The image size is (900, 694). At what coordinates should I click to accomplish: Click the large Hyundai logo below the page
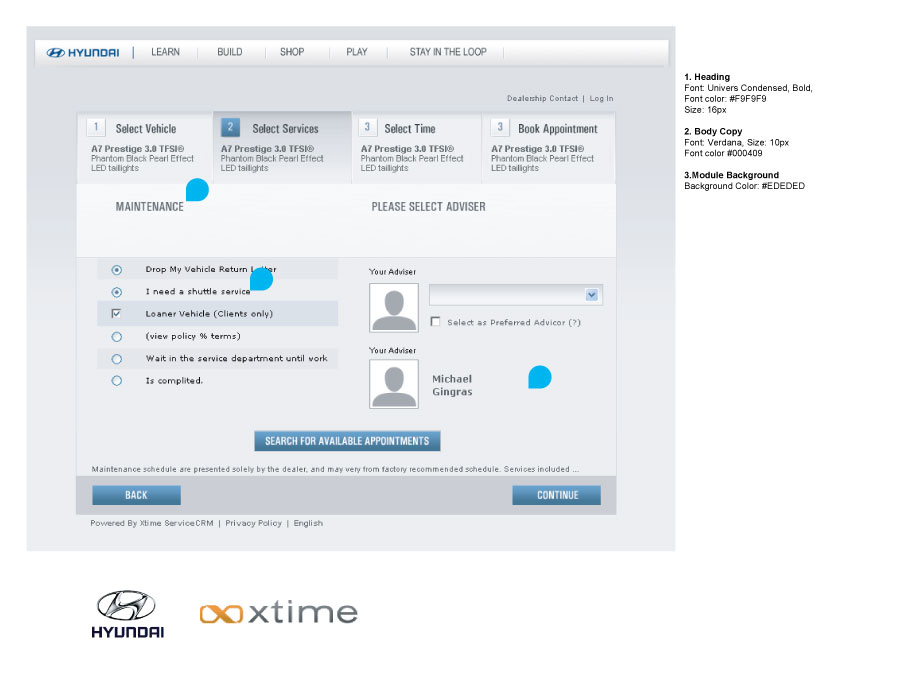[127, 613]
